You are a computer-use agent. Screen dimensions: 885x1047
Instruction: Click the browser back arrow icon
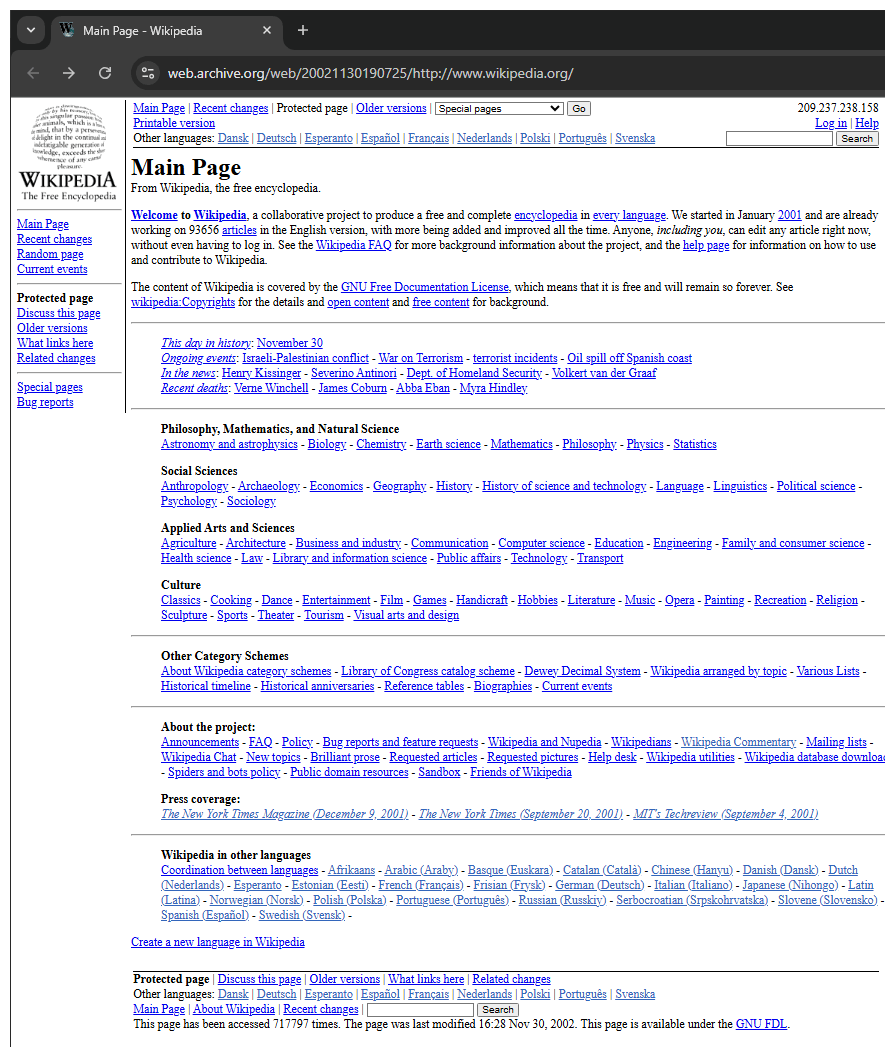(x=32, y=73)
